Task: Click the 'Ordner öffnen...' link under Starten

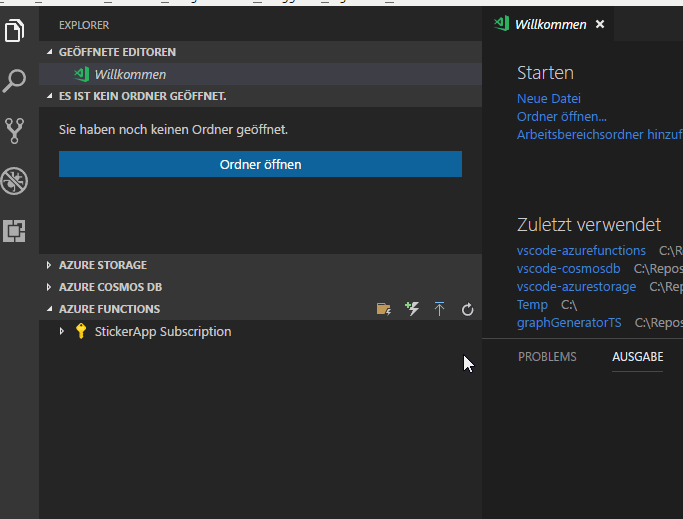Action: [x=561, y=116]
